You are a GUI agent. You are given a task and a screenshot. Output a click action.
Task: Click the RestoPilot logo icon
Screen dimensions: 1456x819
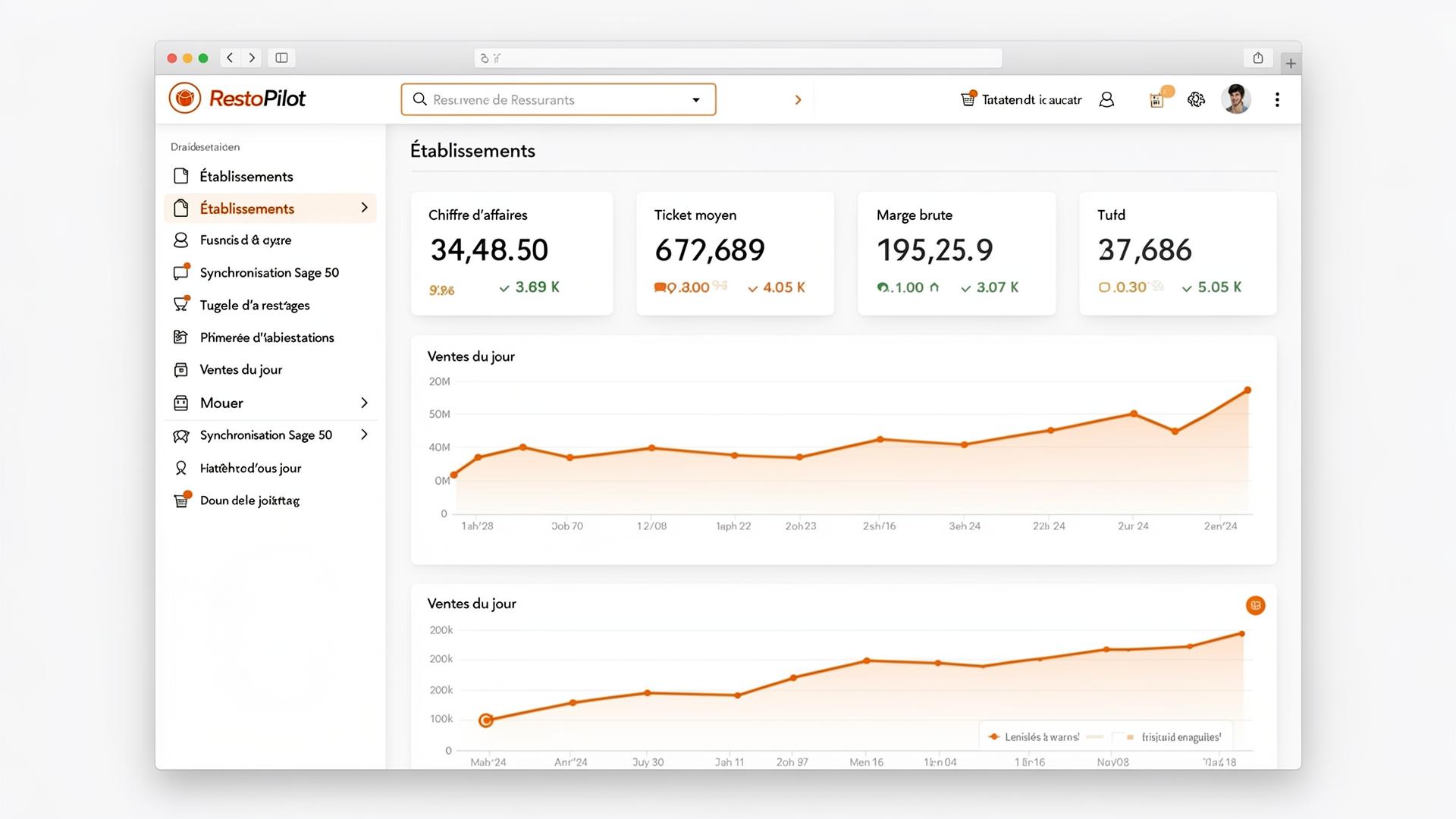pos(184,99)
